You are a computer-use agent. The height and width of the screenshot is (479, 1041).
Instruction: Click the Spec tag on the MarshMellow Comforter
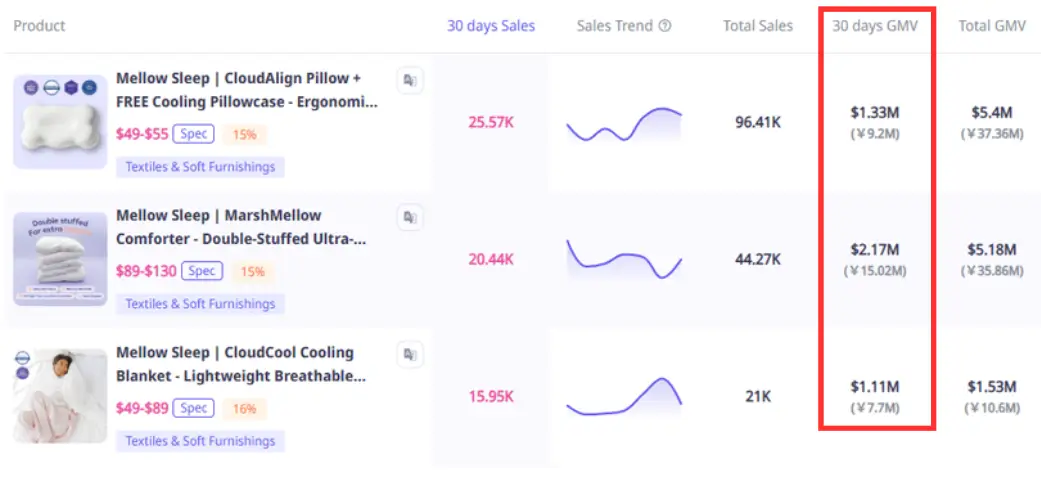click(x=203, y=270)
